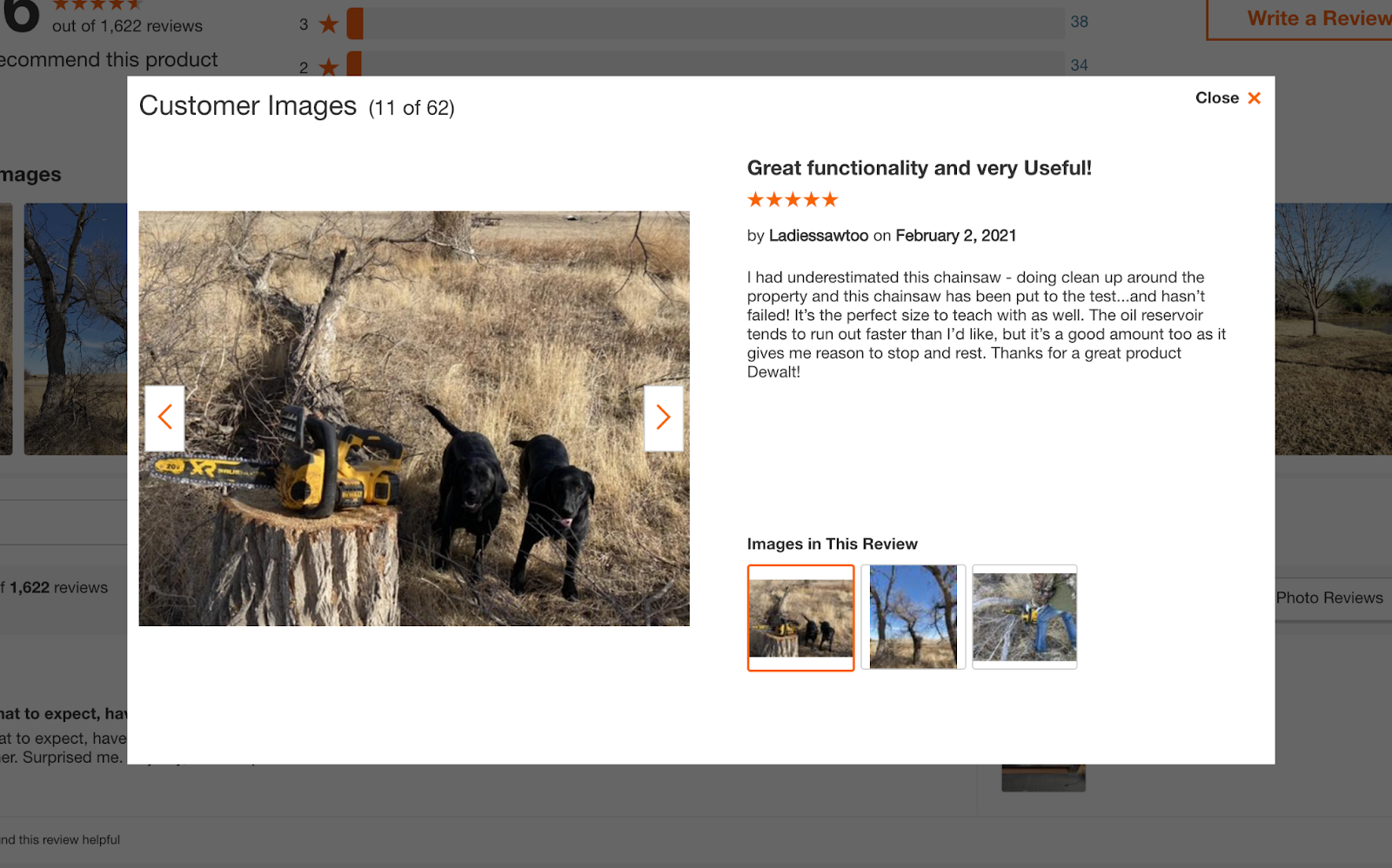Open the Photo Reviews tab
Image resolution: width=1392 pixels, height=868 pixels.
point(1328,598)
